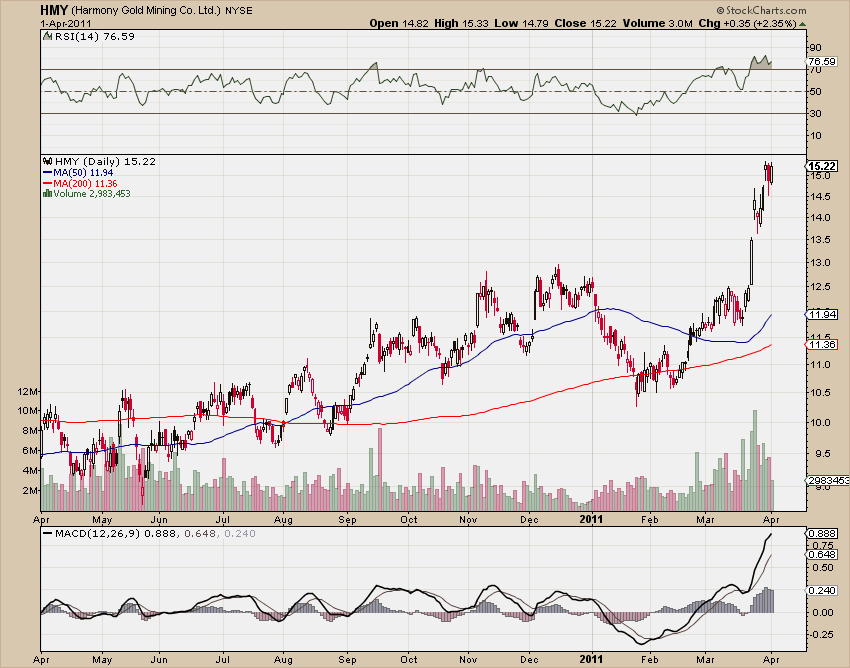Click the Oct label under the price panel

coord(409,519)
